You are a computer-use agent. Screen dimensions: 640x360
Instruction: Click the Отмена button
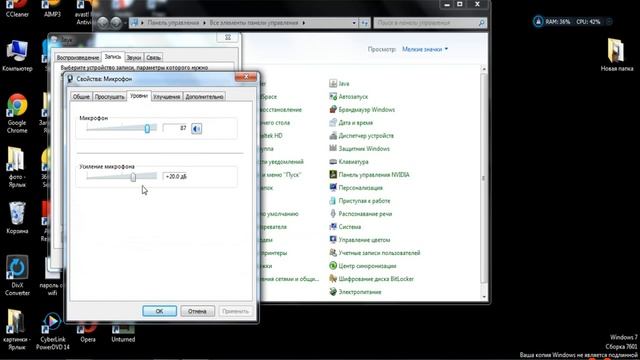point(197,311)
